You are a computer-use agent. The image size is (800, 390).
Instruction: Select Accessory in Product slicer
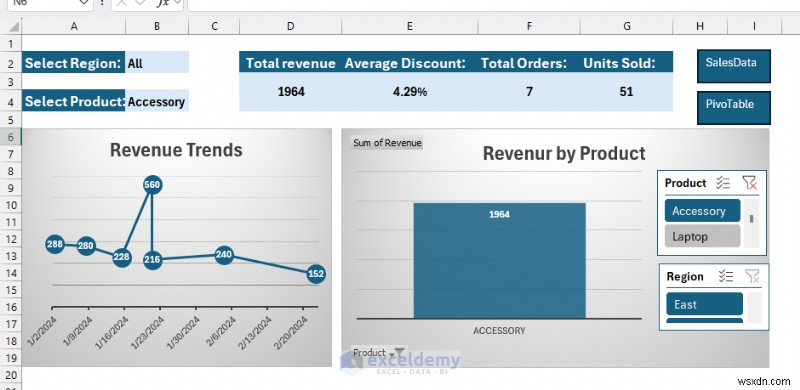click(x=702, y=211)
